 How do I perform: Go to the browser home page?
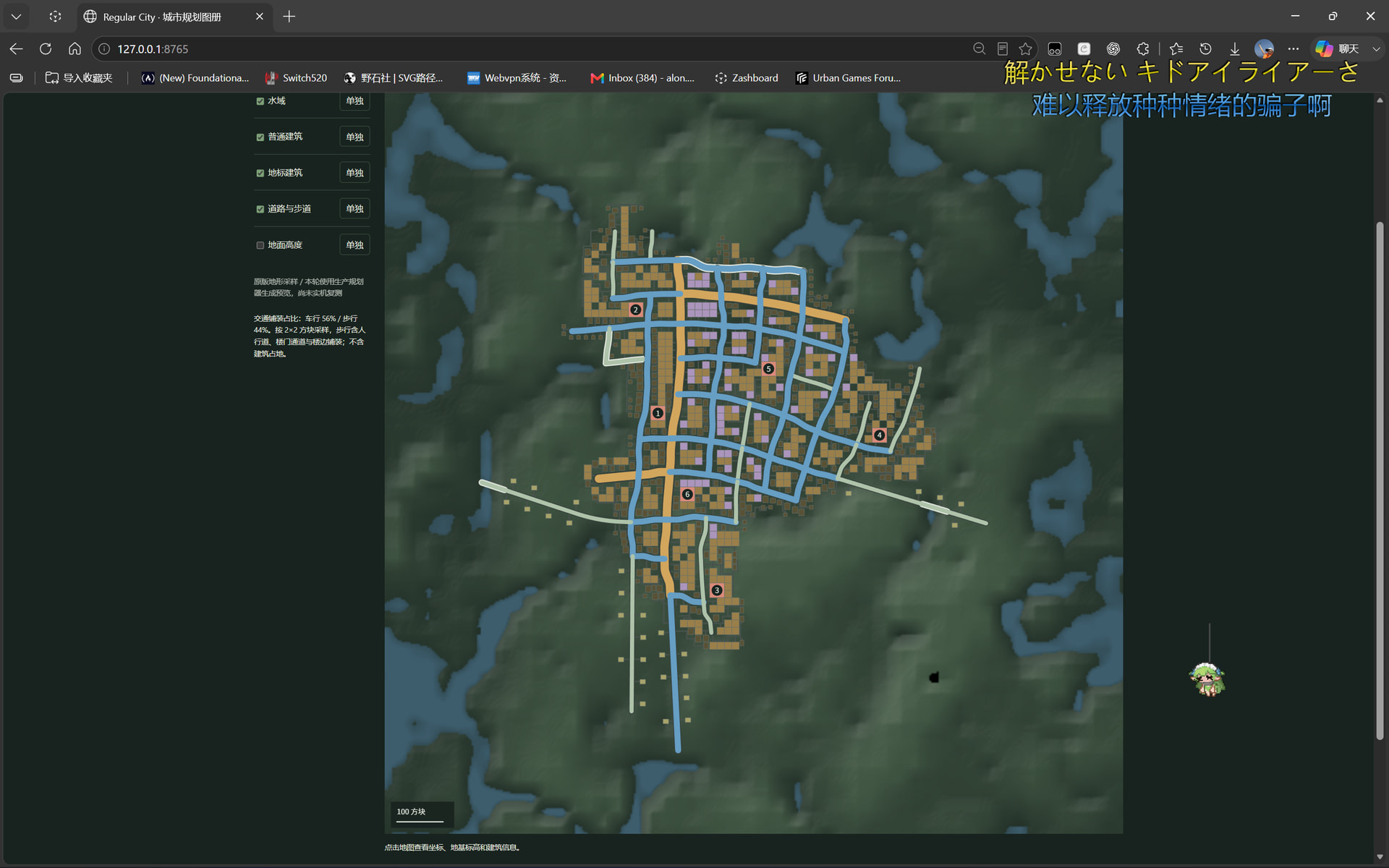pyautogui.click(x=75, y=48)
